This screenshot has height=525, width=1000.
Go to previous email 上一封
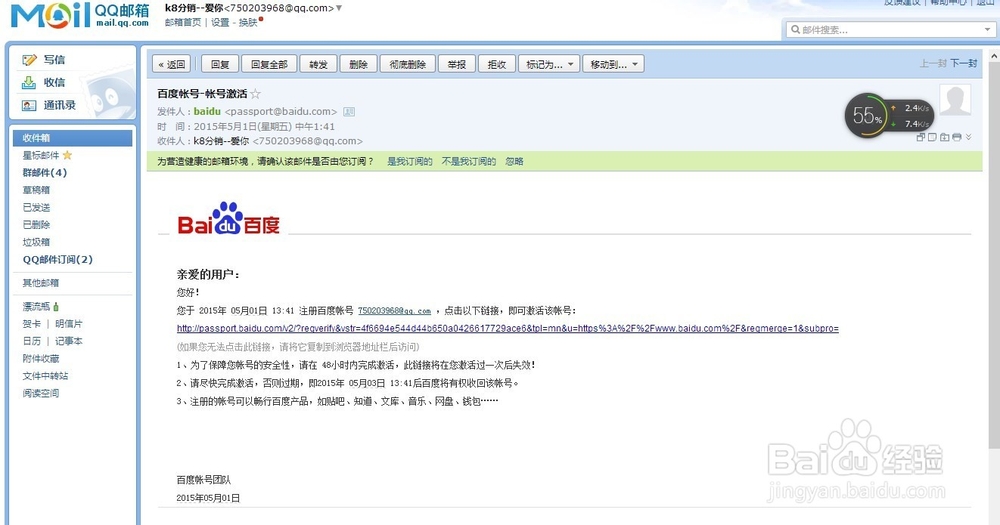tap(933, 63)
